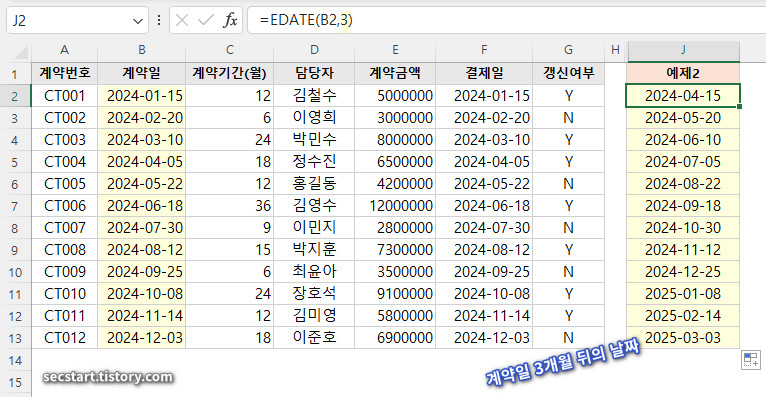Select row 15 header
This screenshot has height=397, width=766.
[15, 382]
